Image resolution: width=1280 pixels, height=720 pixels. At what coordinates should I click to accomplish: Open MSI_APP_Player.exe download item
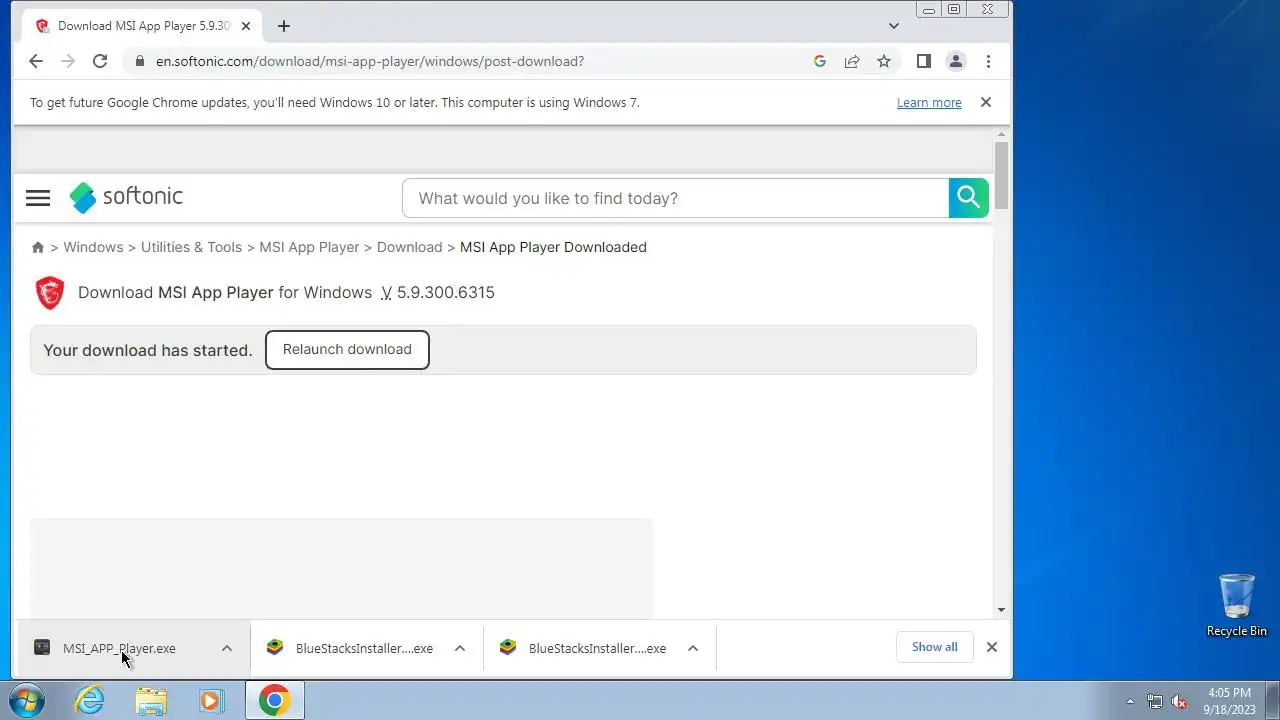(x=119, y=648)
